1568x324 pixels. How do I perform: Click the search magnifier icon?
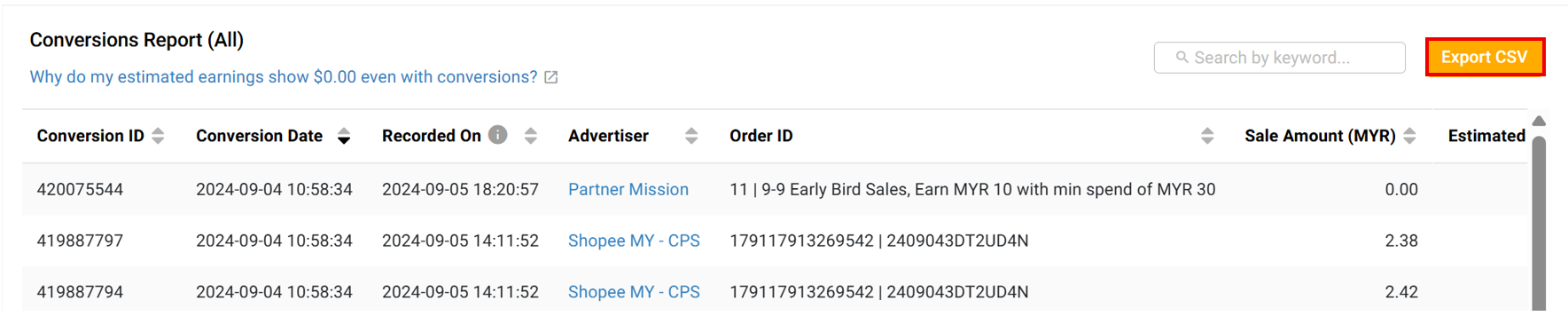pyautogui.click(x=1182, y=57)
